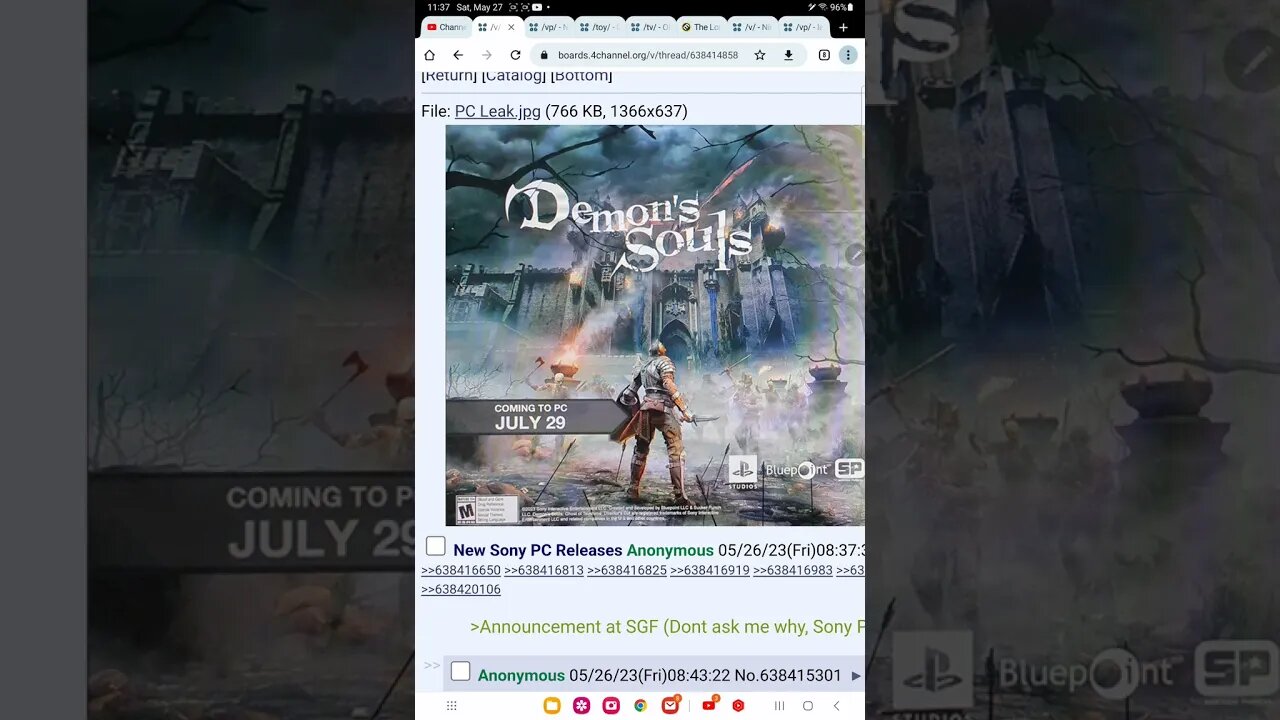Close the active /v/ tab
This screenshot has width=1280, height=720.
(512, 27)
